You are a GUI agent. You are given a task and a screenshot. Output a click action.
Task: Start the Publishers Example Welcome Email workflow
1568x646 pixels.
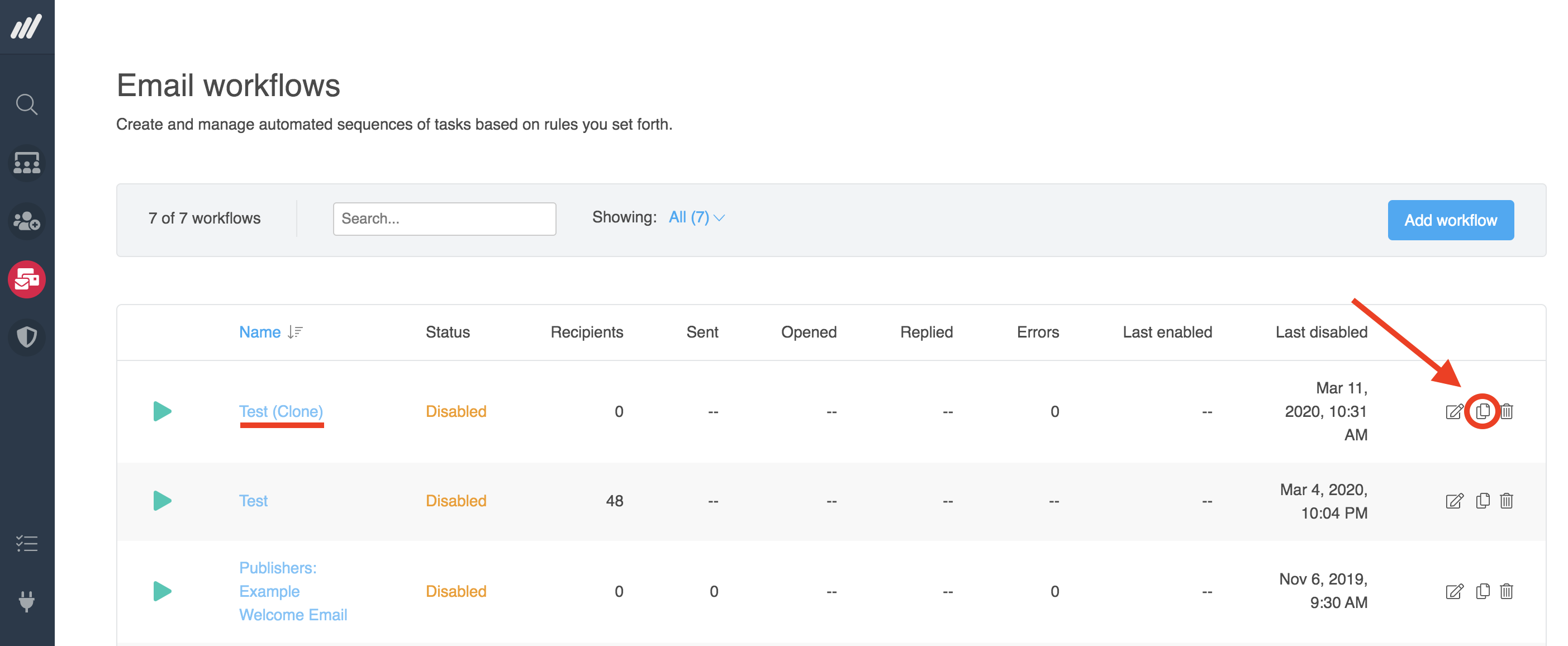tap(162, 591)
